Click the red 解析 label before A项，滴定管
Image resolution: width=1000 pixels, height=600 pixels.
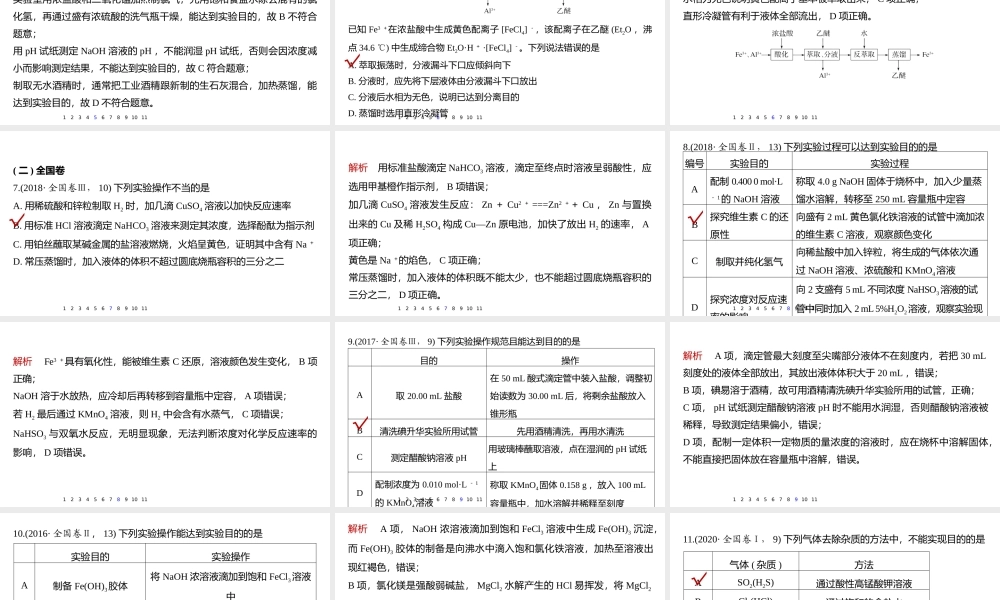[x=693, y=356]
